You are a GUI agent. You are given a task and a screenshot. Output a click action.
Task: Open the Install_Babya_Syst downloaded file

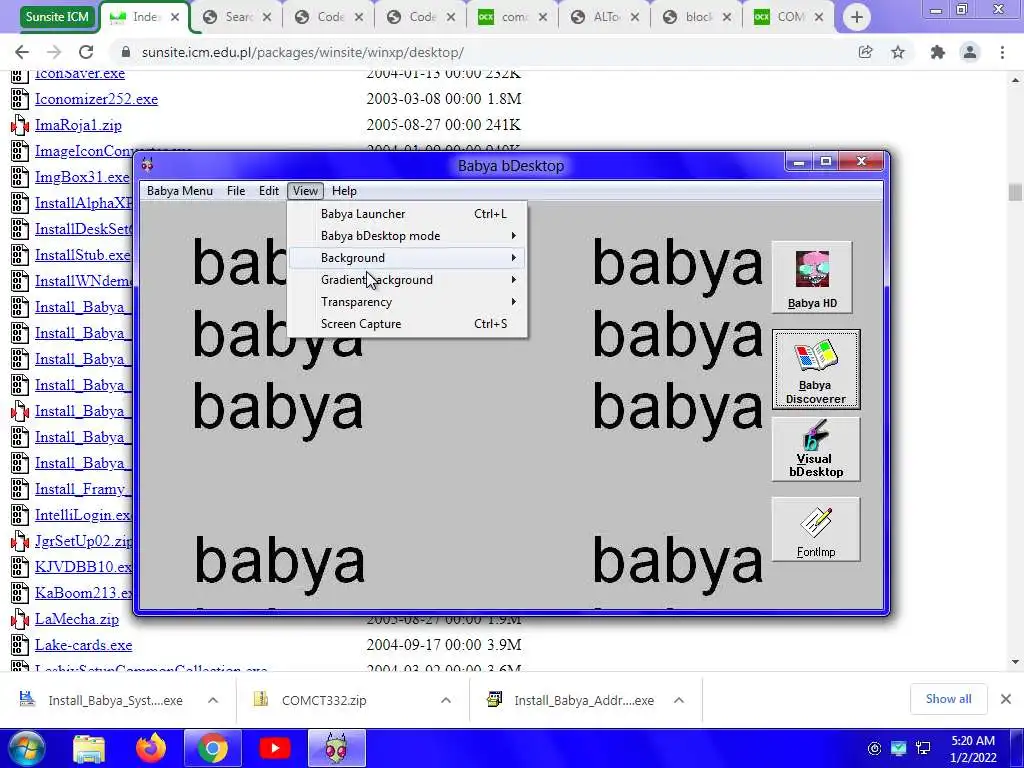click(115, 700)
